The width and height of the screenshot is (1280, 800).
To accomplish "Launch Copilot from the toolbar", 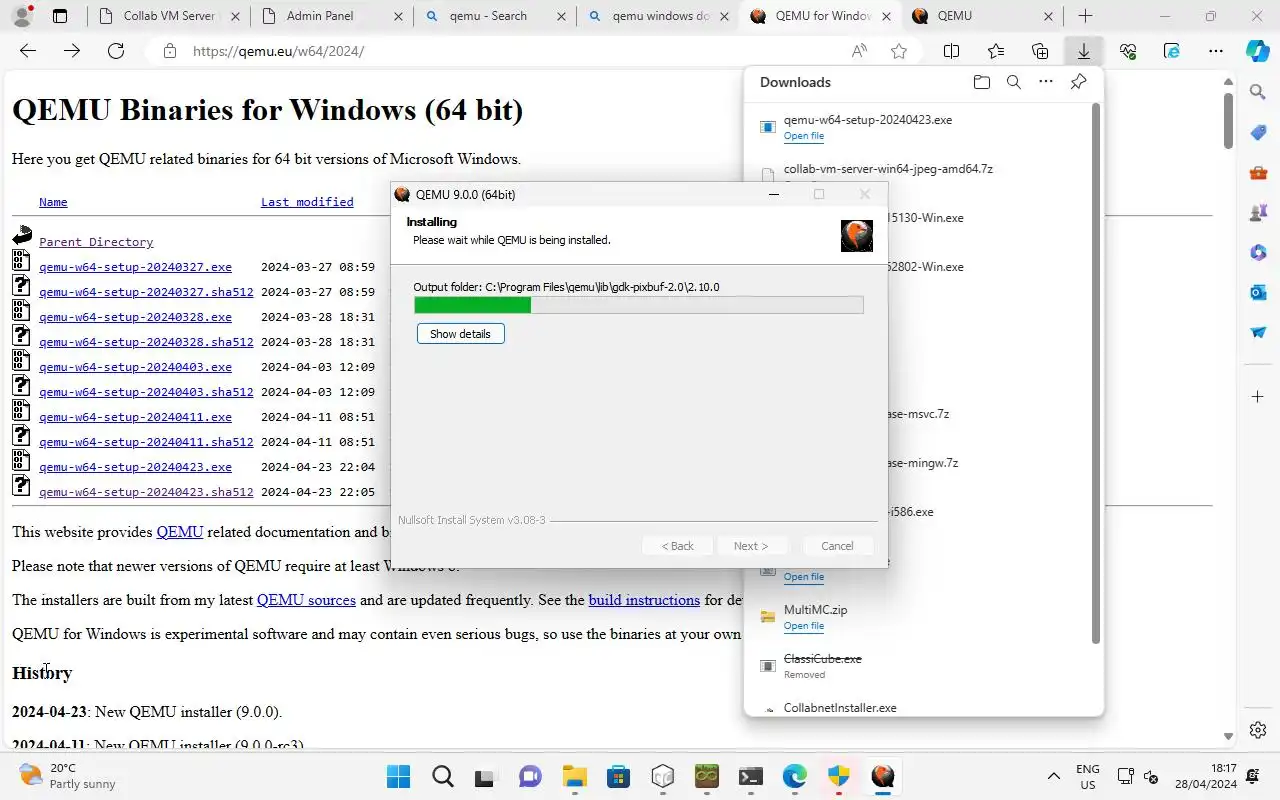I will (1258, 50).
